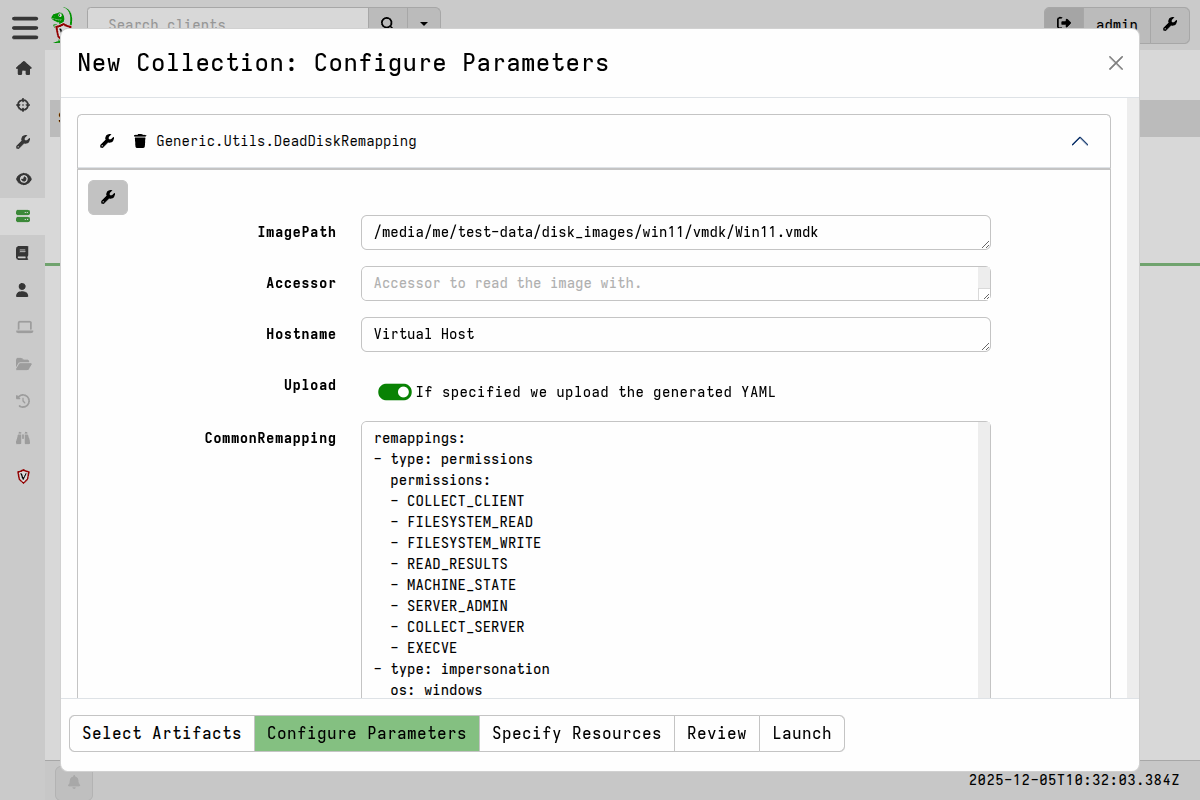Open the Hunt Manager from the sidebar
The image size is (1200, 800).
pos(23,104)
